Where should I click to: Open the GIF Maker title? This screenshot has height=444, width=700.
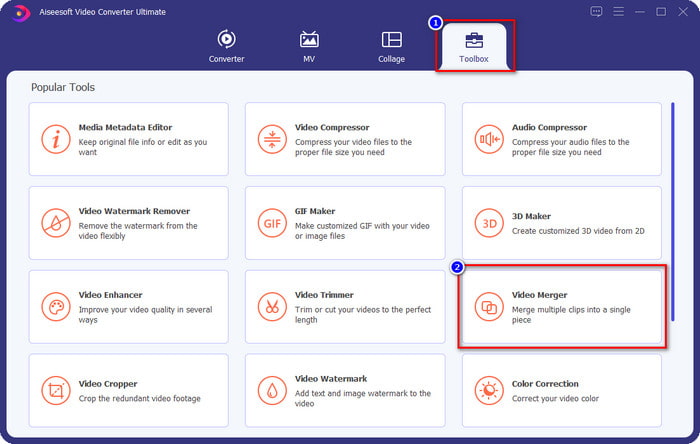315,211
